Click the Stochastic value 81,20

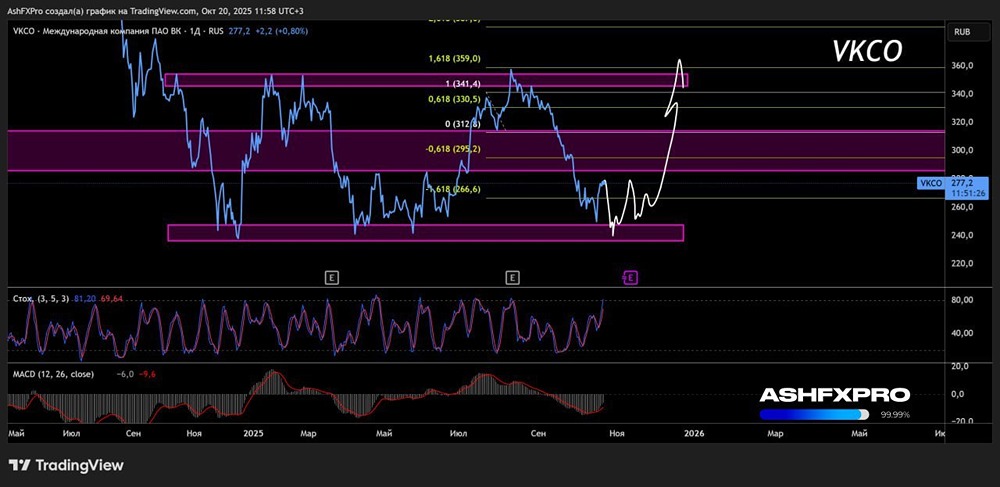85,298
